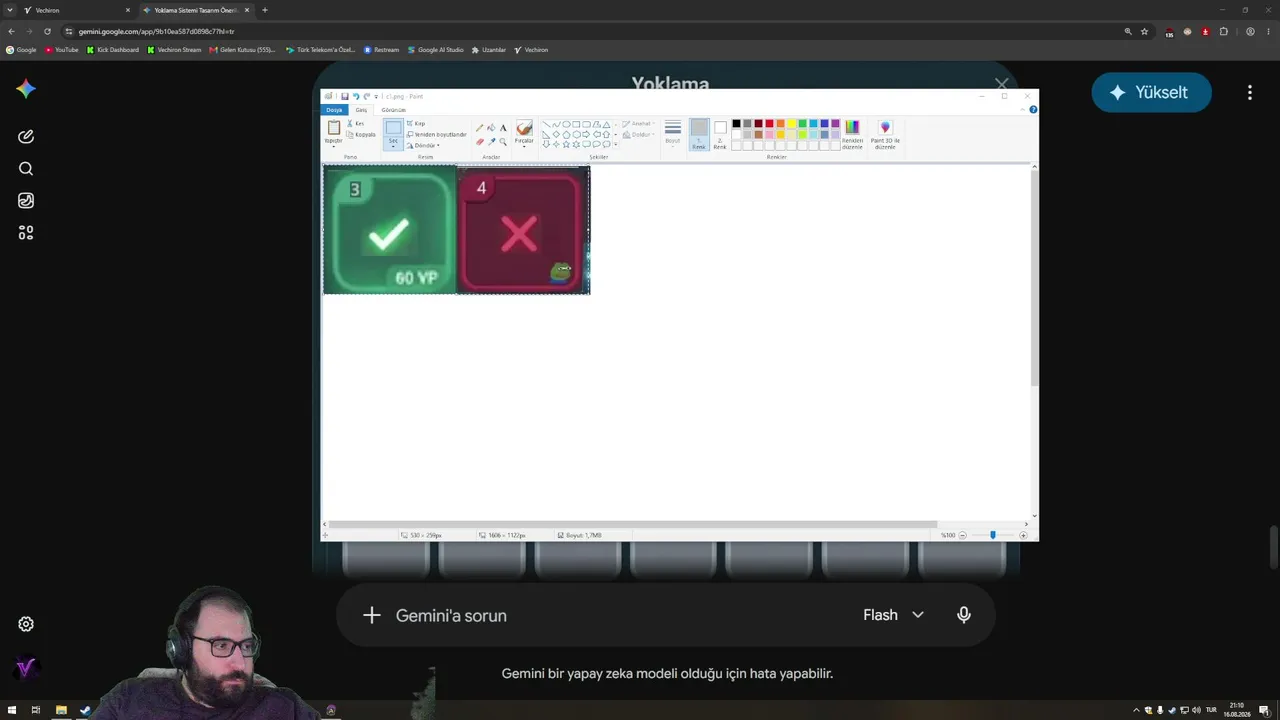Click Yeniden boyutlandır in Paint ribbon
Screen dimensions: 1280x720
click(x=437, y=134)
